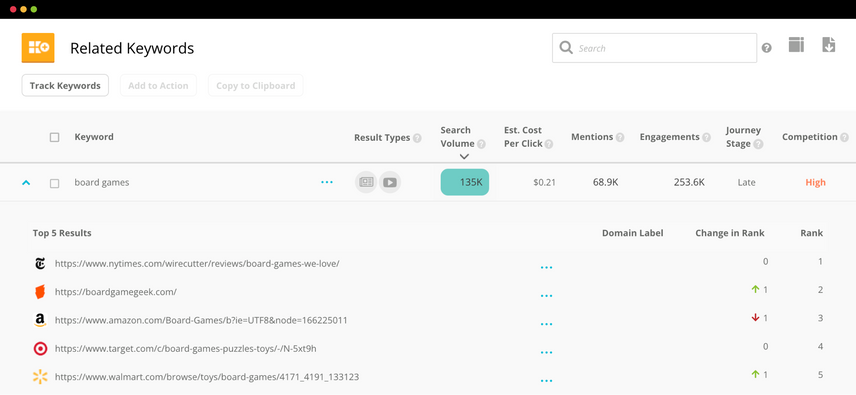Click Result Types column header
The width and height of the screenshot is (856, 395).
click(382, 137)
